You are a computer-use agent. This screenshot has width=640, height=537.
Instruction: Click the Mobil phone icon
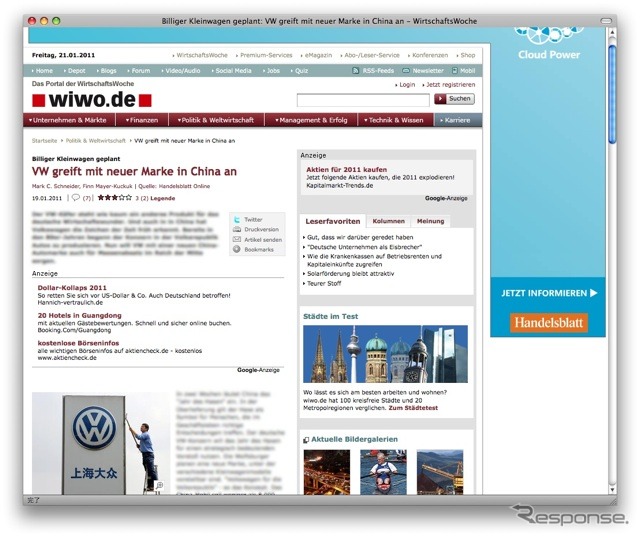[x=455, y=71]
